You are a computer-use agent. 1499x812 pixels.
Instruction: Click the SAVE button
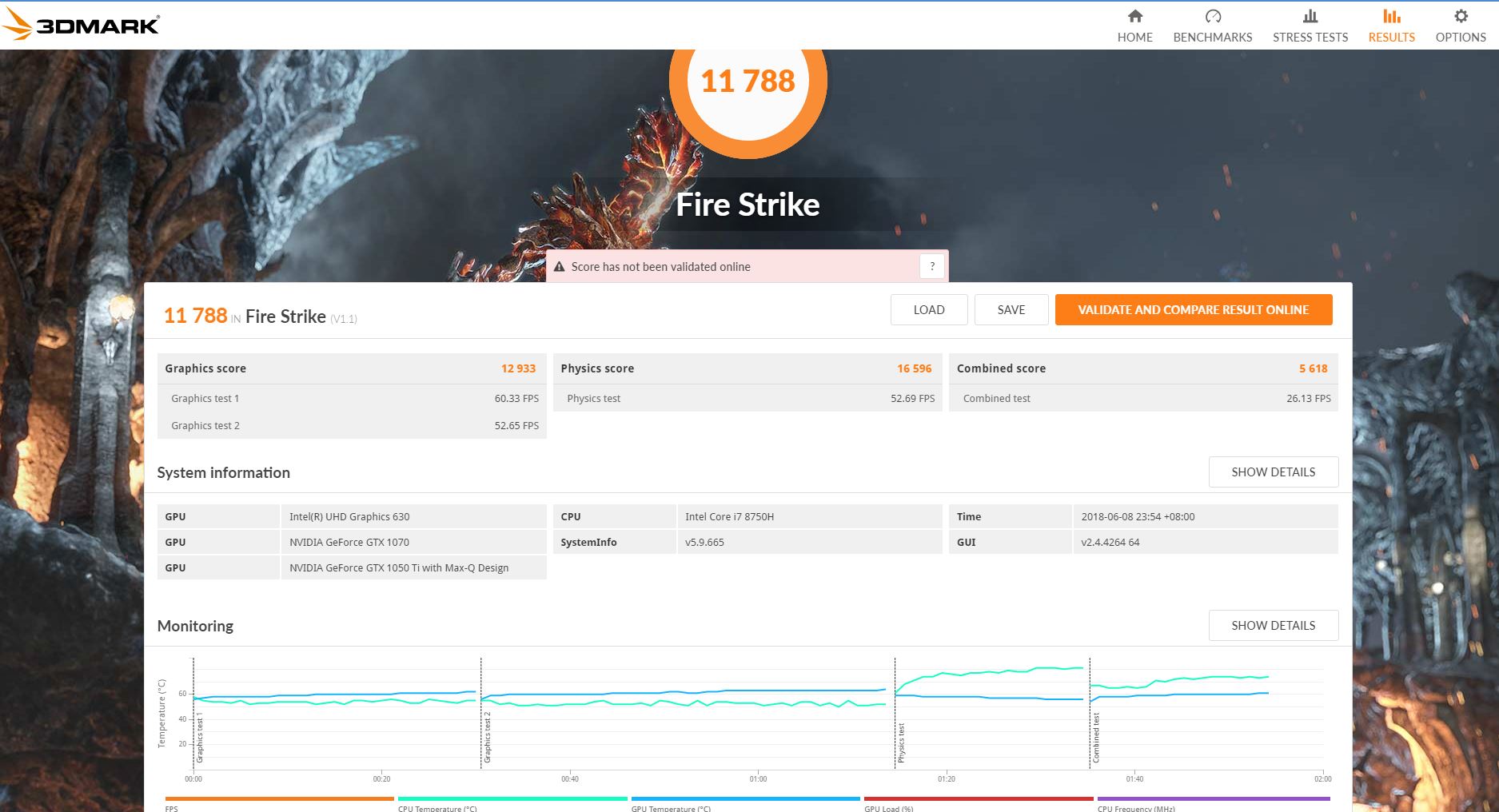pyautogui.click(x=1011, y=309)
